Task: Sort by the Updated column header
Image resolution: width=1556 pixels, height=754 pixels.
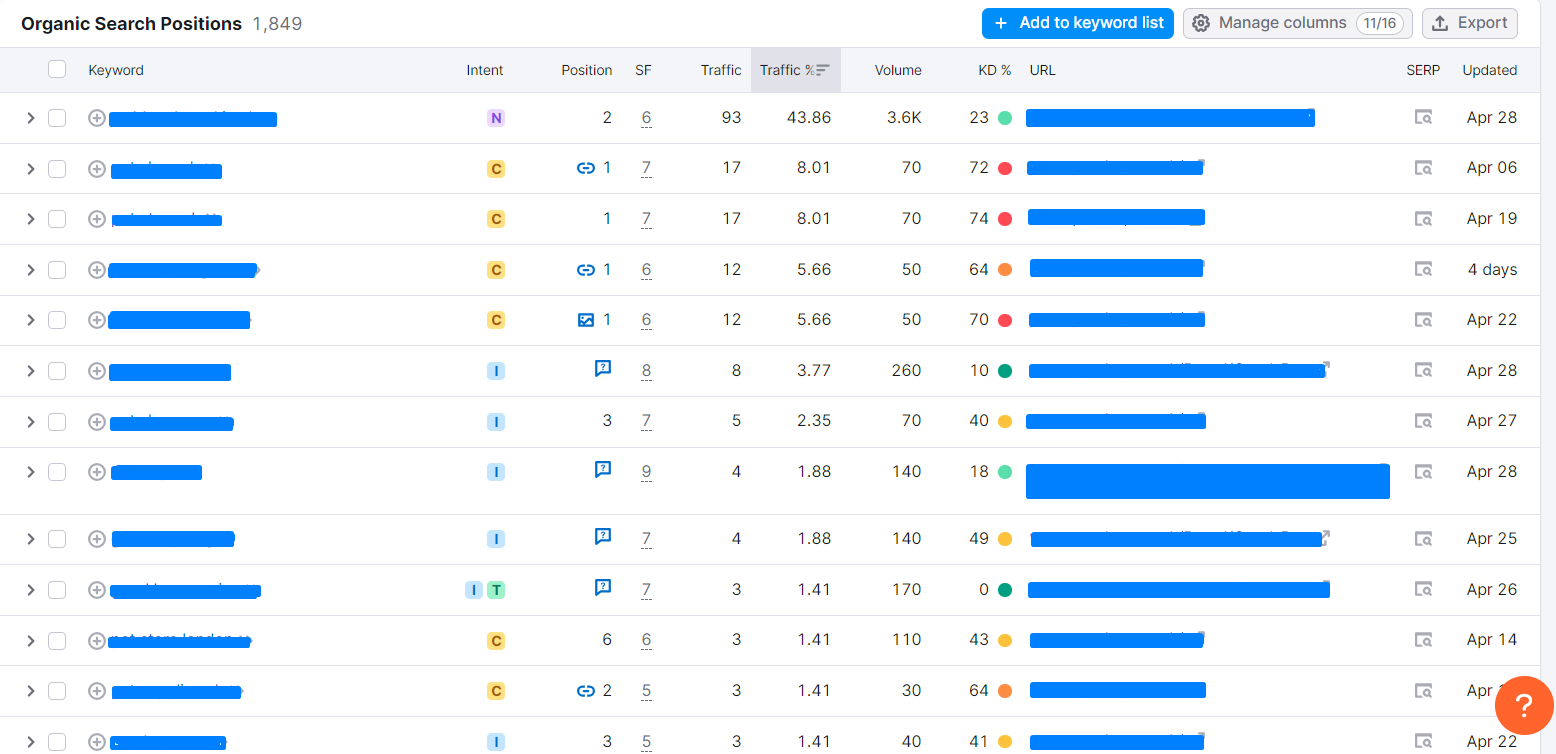Action: coord(1490,70)
